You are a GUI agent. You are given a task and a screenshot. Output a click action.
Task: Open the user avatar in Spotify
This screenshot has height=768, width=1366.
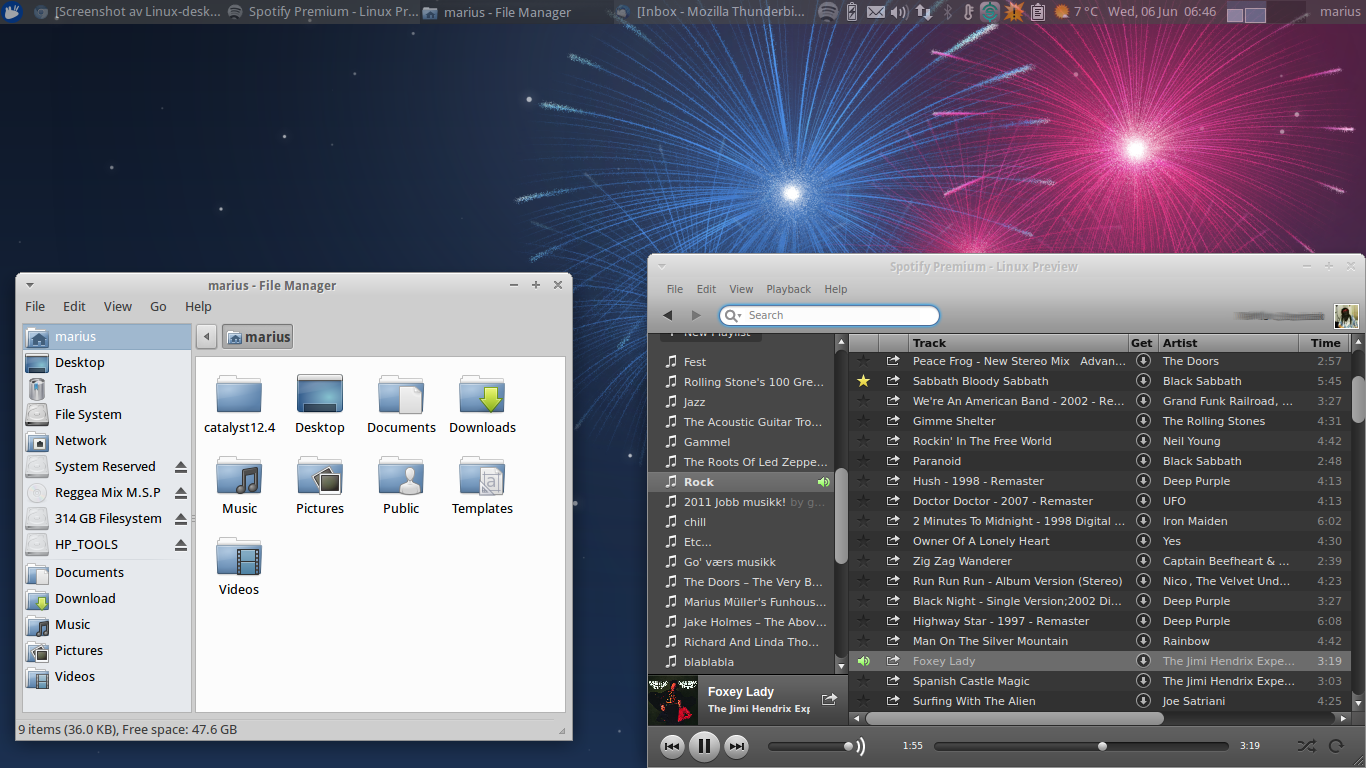[1346, 316]
